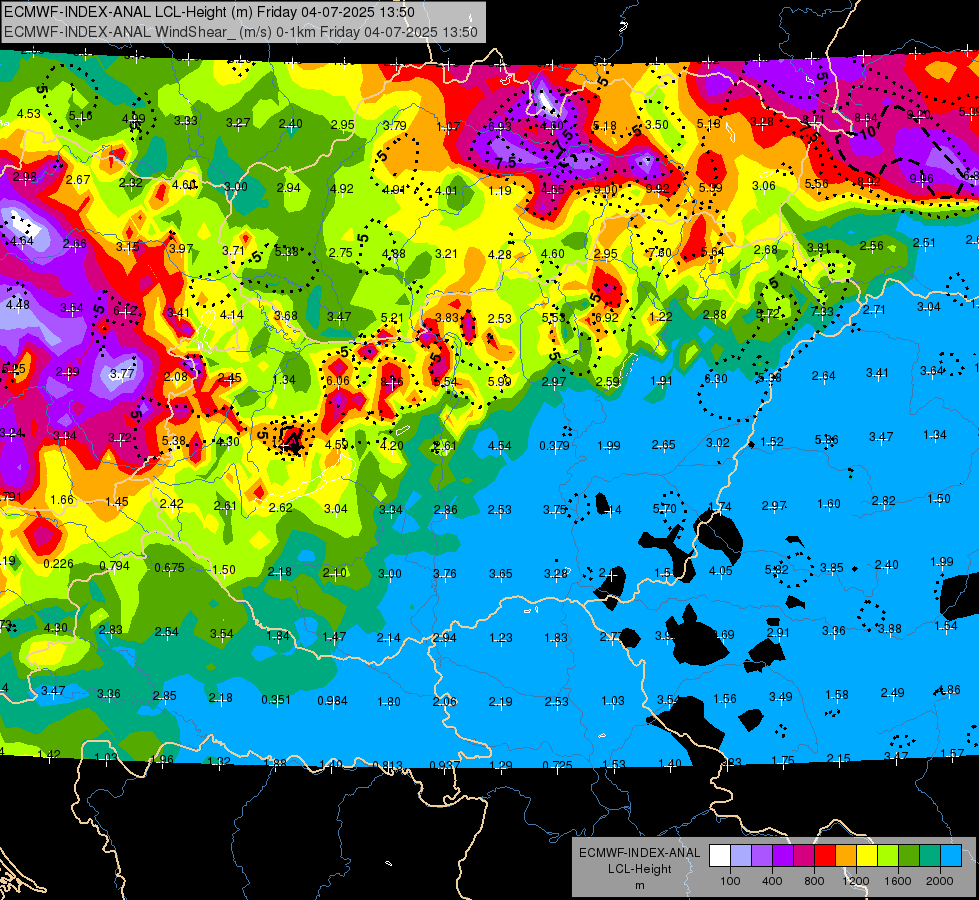Click wind shear value 9.96

click(922, 179)
